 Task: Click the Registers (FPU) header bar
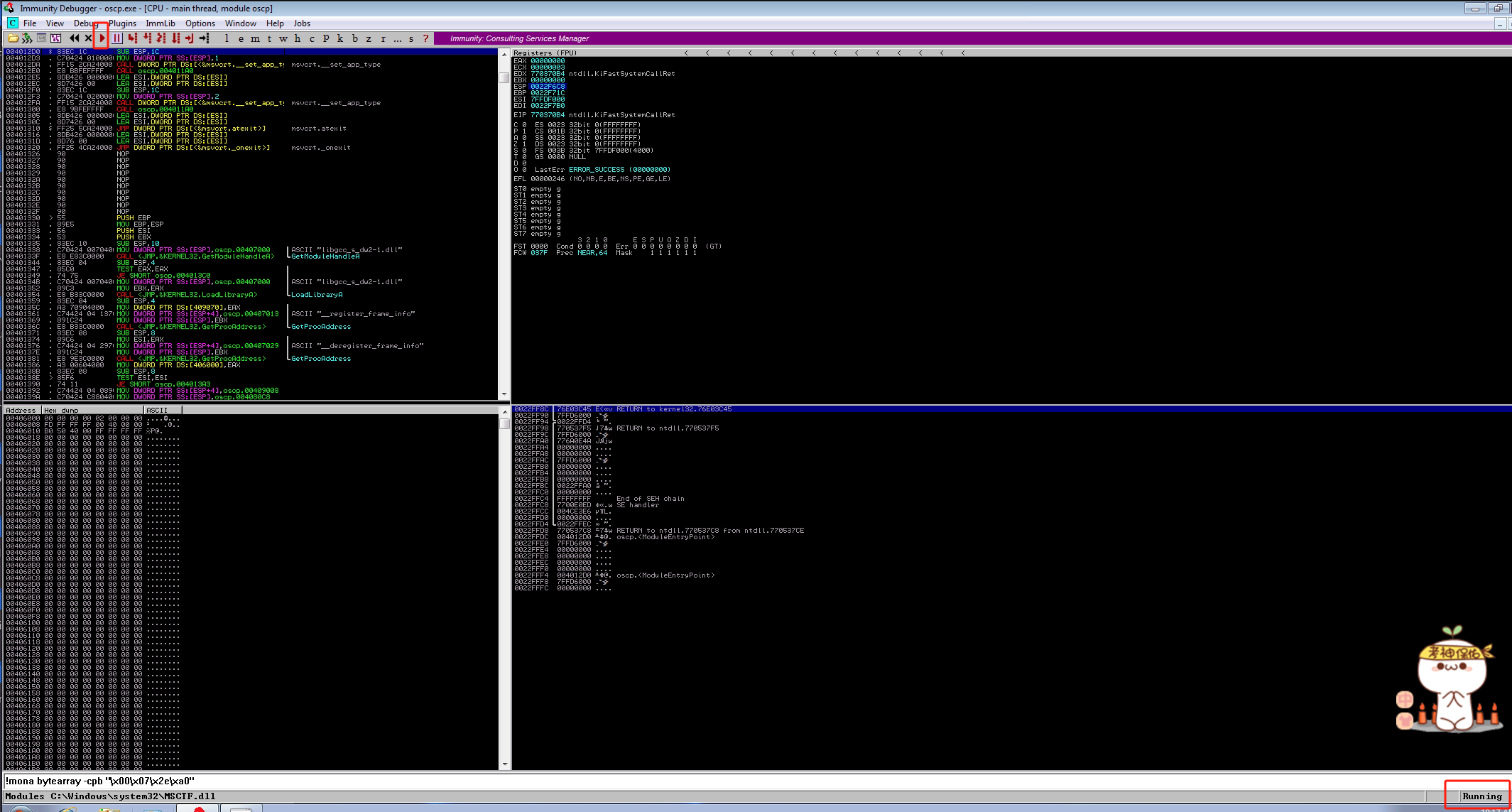click(1011, 53)
